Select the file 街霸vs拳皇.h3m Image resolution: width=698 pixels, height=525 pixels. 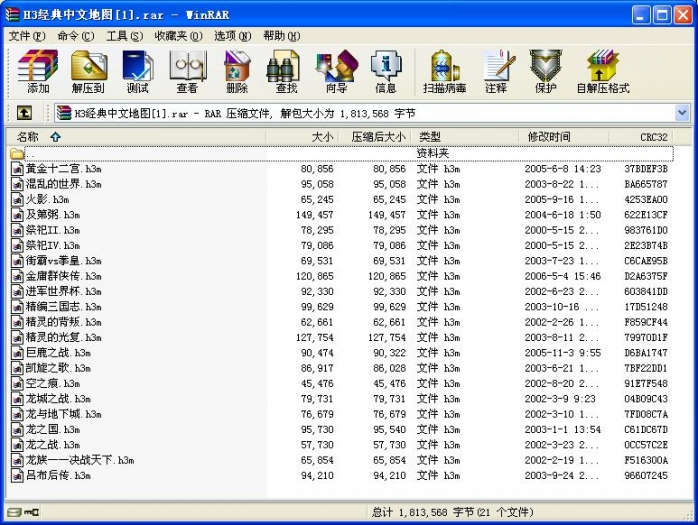[64, 261]
